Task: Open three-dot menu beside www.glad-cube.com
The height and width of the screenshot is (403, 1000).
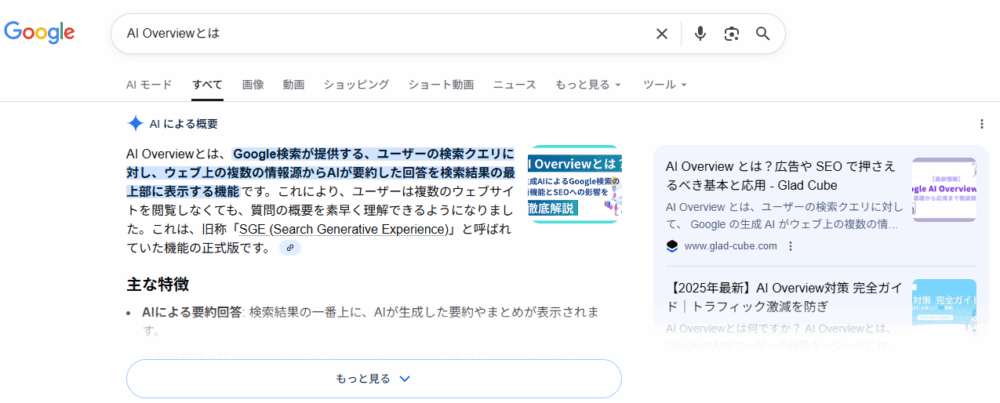Action: (790, 246)
